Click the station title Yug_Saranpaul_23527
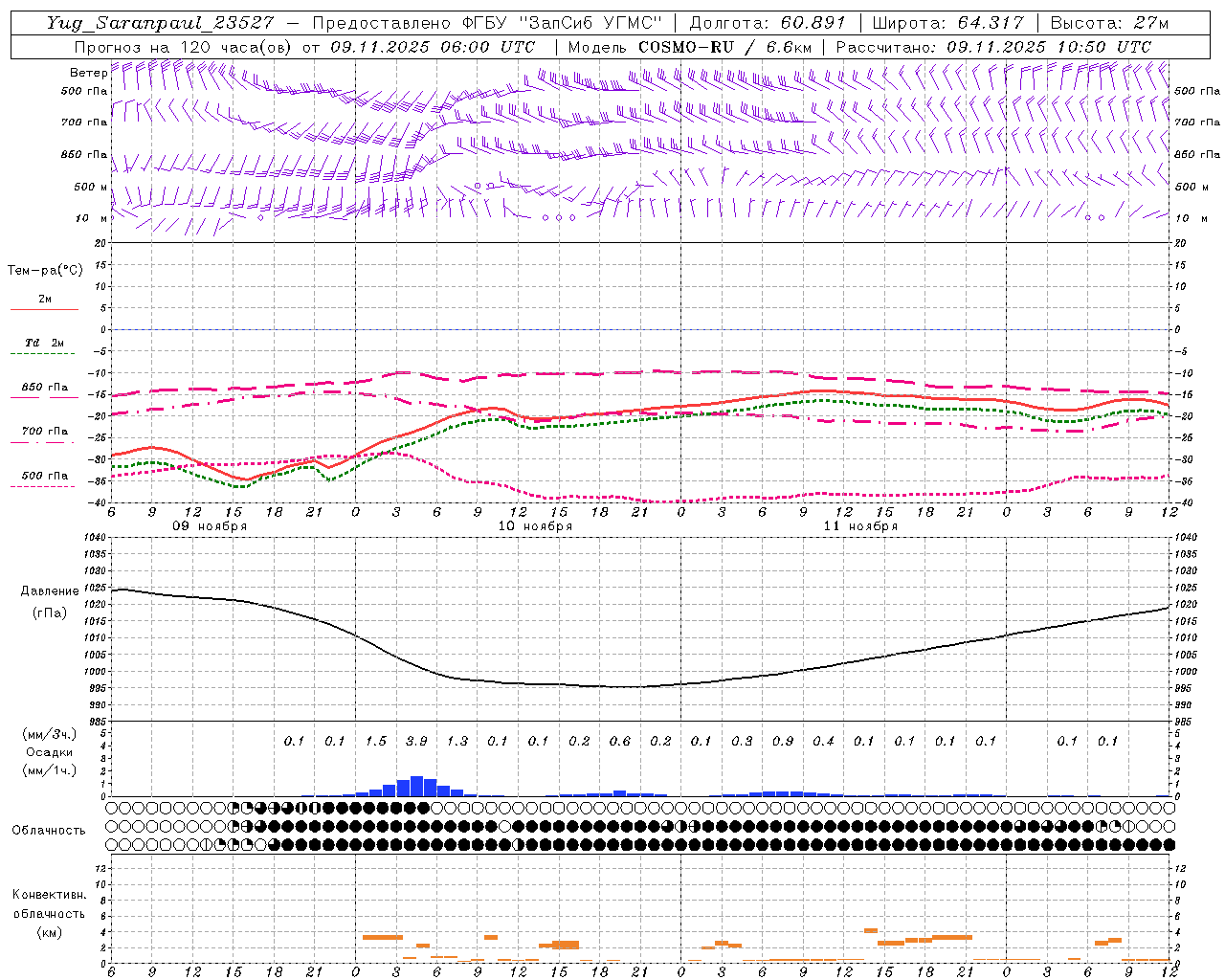 tap(161, 23)
